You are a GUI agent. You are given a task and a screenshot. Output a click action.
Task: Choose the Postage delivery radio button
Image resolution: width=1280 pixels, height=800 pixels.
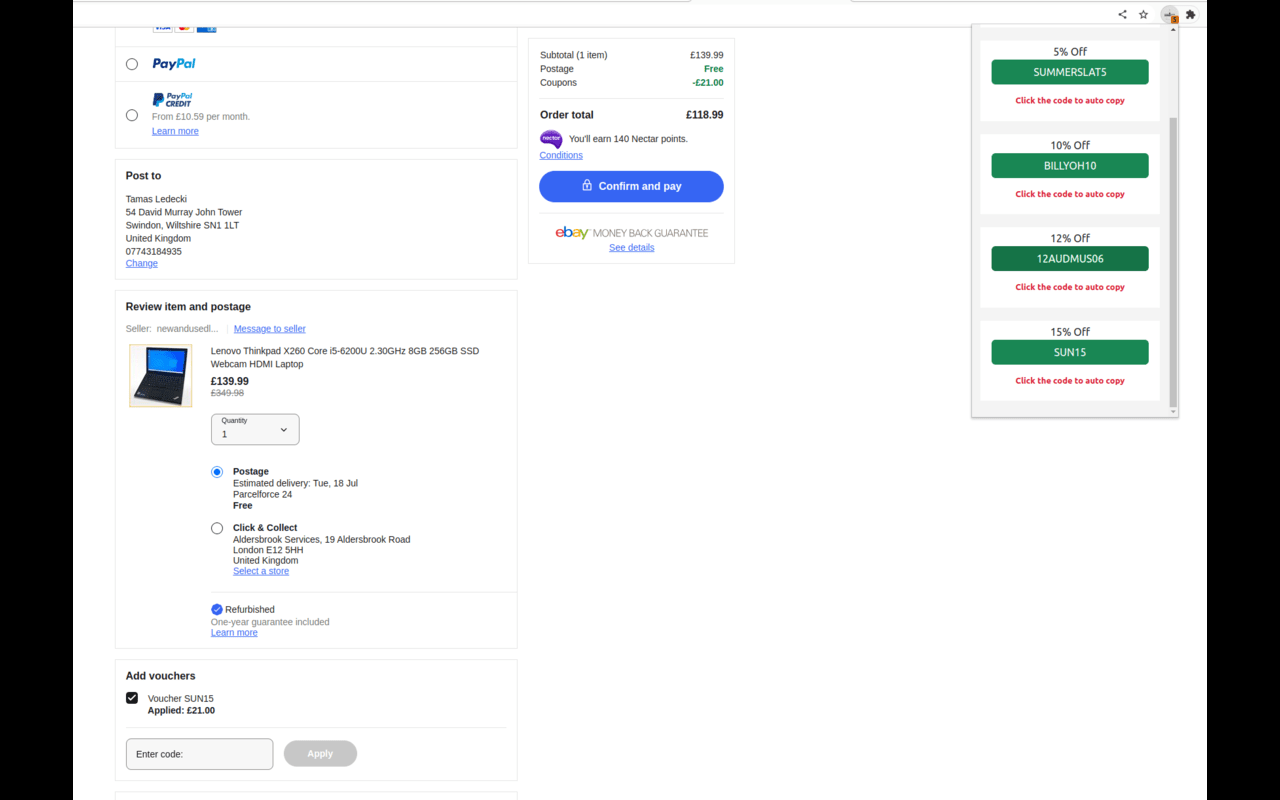tap(217, 472)
